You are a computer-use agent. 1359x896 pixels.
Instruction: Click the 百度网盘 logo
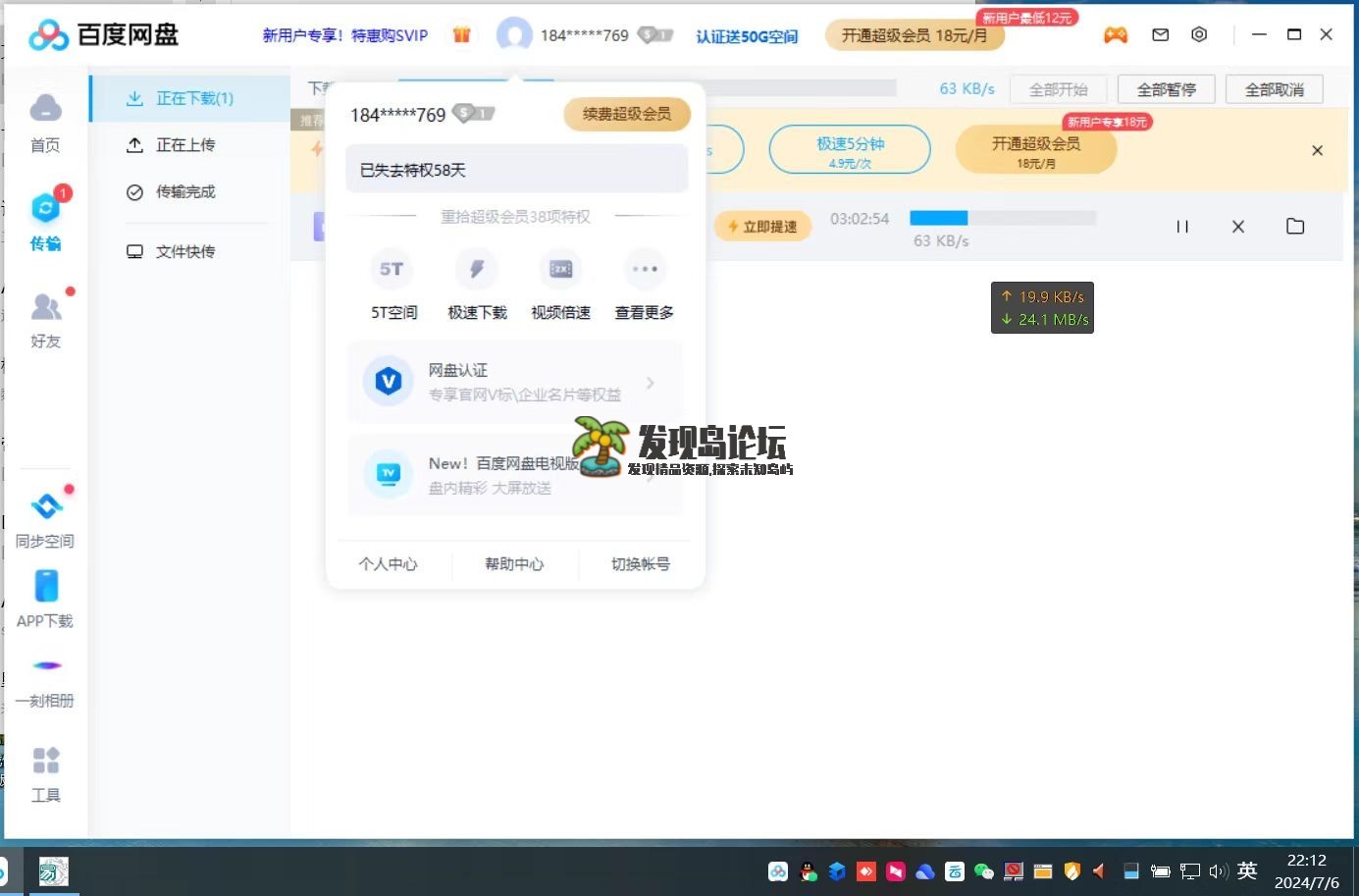point(104,35)
